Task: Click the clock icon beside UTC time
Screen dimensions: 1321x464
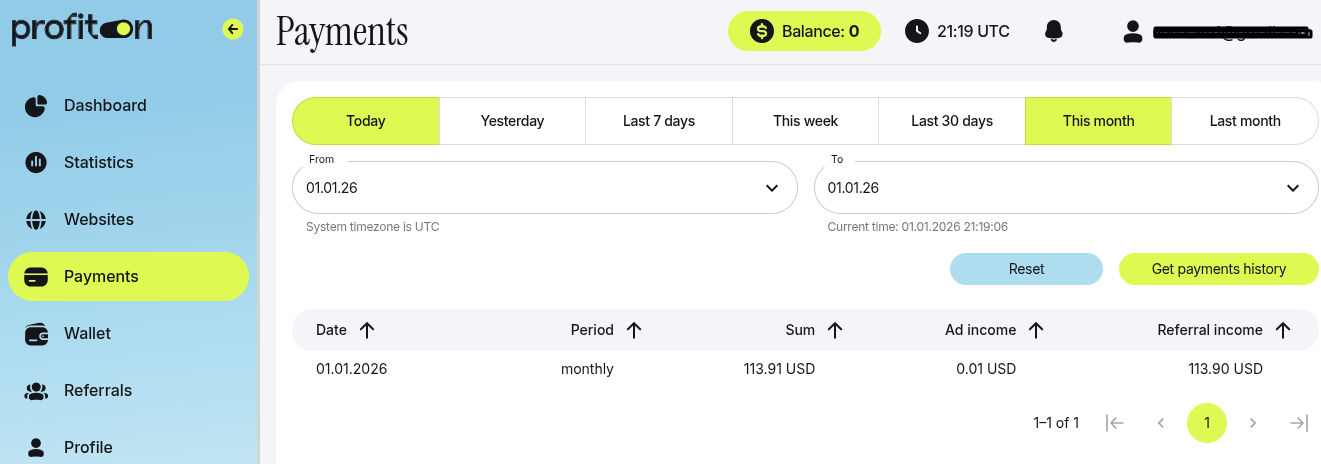Action: (916, 31)
